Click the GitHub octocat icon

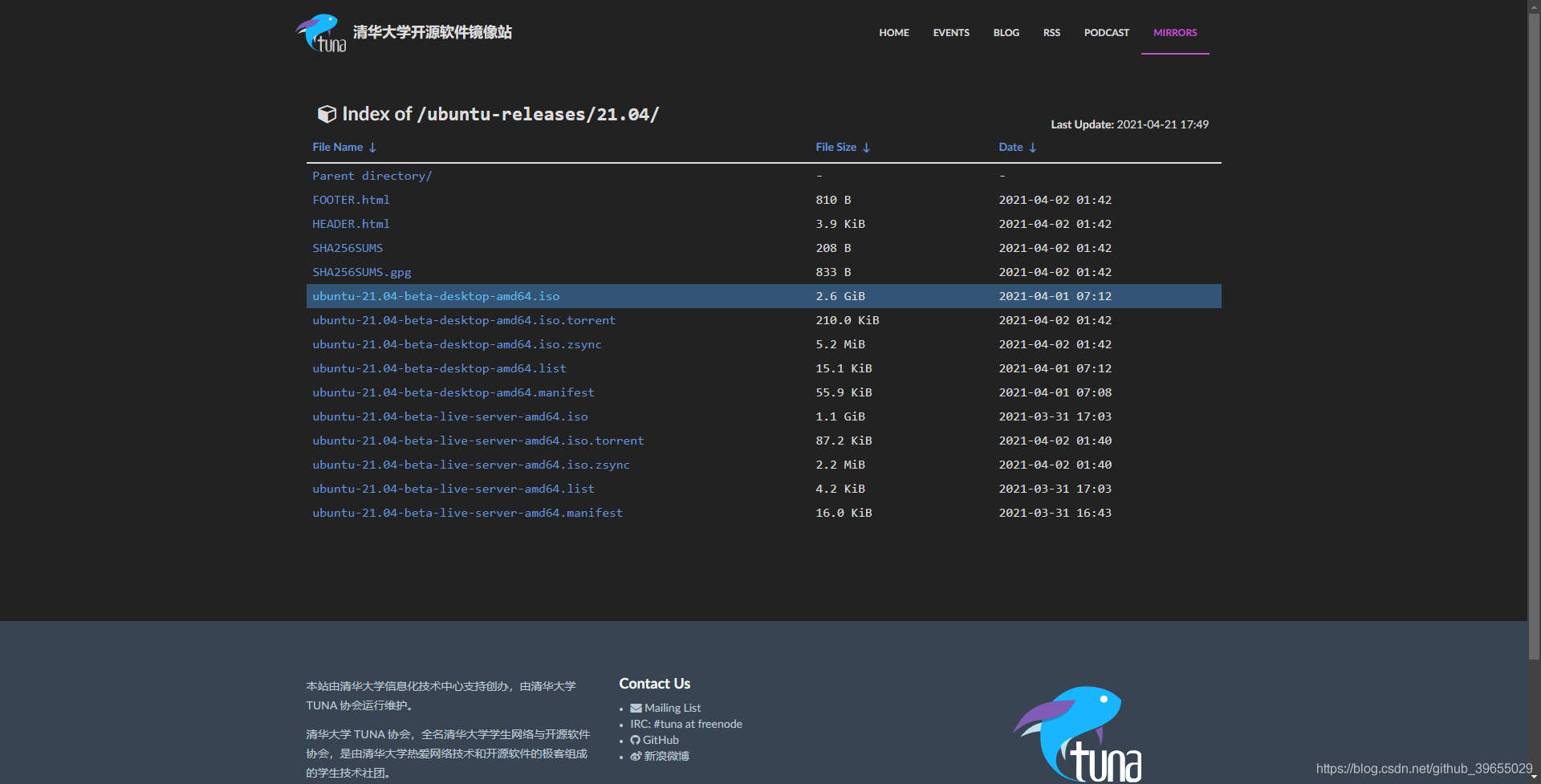point(635,740)
